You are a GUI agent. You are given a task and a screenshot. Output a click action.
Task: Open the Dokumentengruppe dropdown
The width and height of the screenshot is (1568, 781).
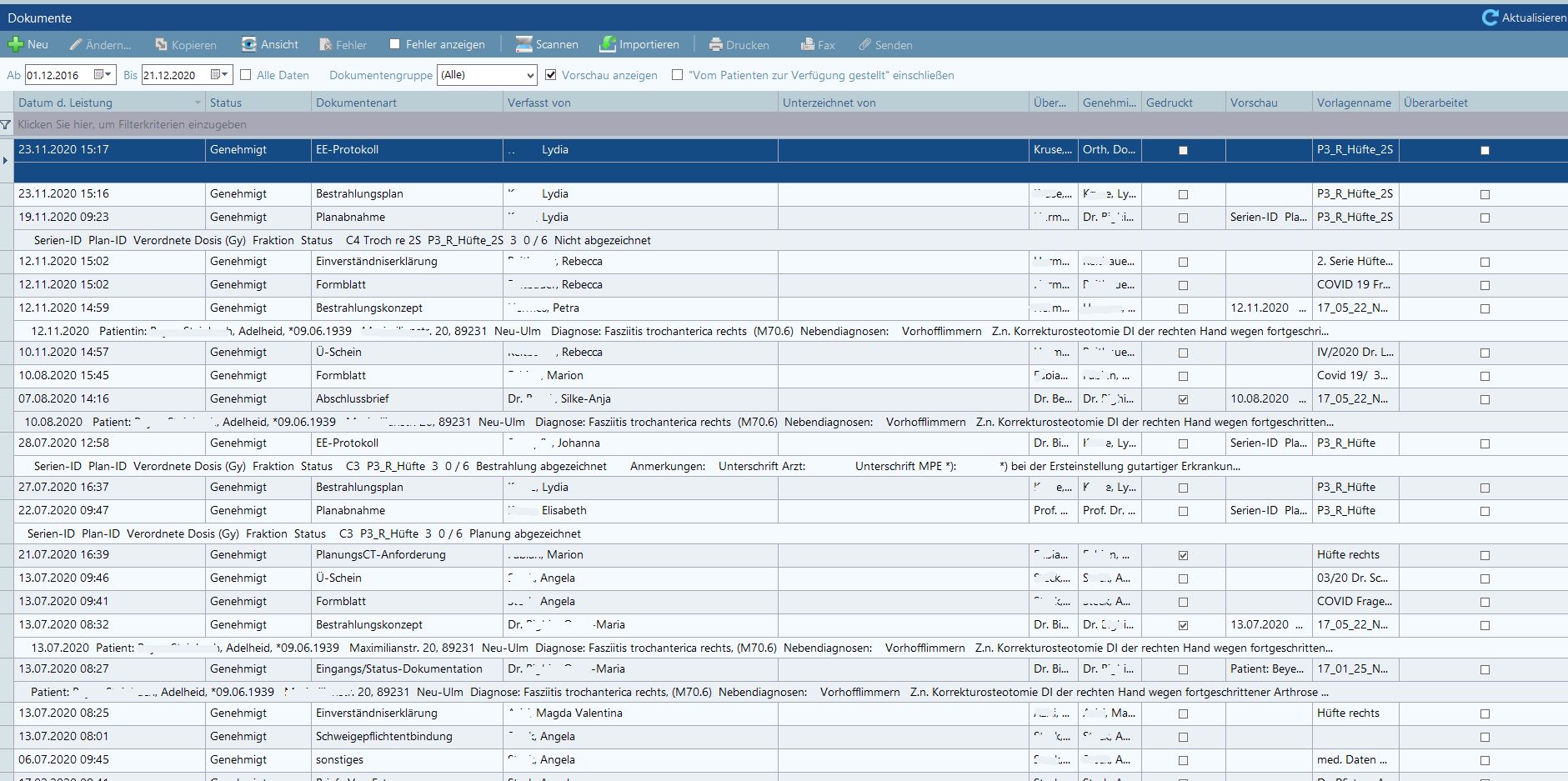coord(530,75)
